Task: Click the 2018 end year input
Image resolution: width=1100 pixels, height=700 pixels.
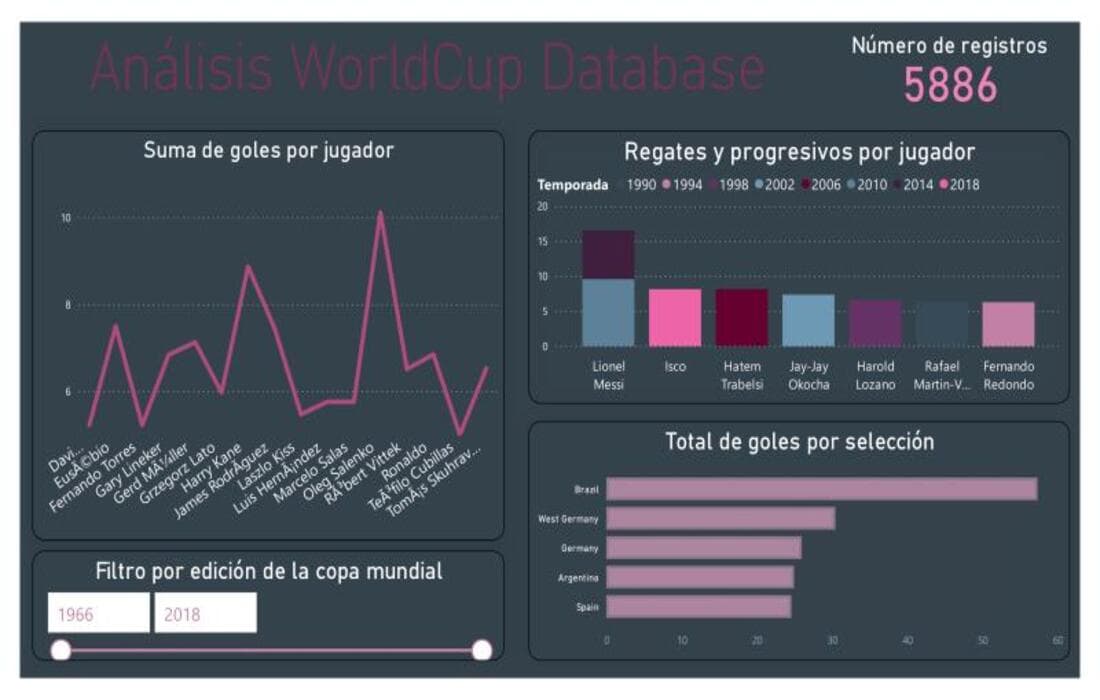Action: [x=206, y=613]
